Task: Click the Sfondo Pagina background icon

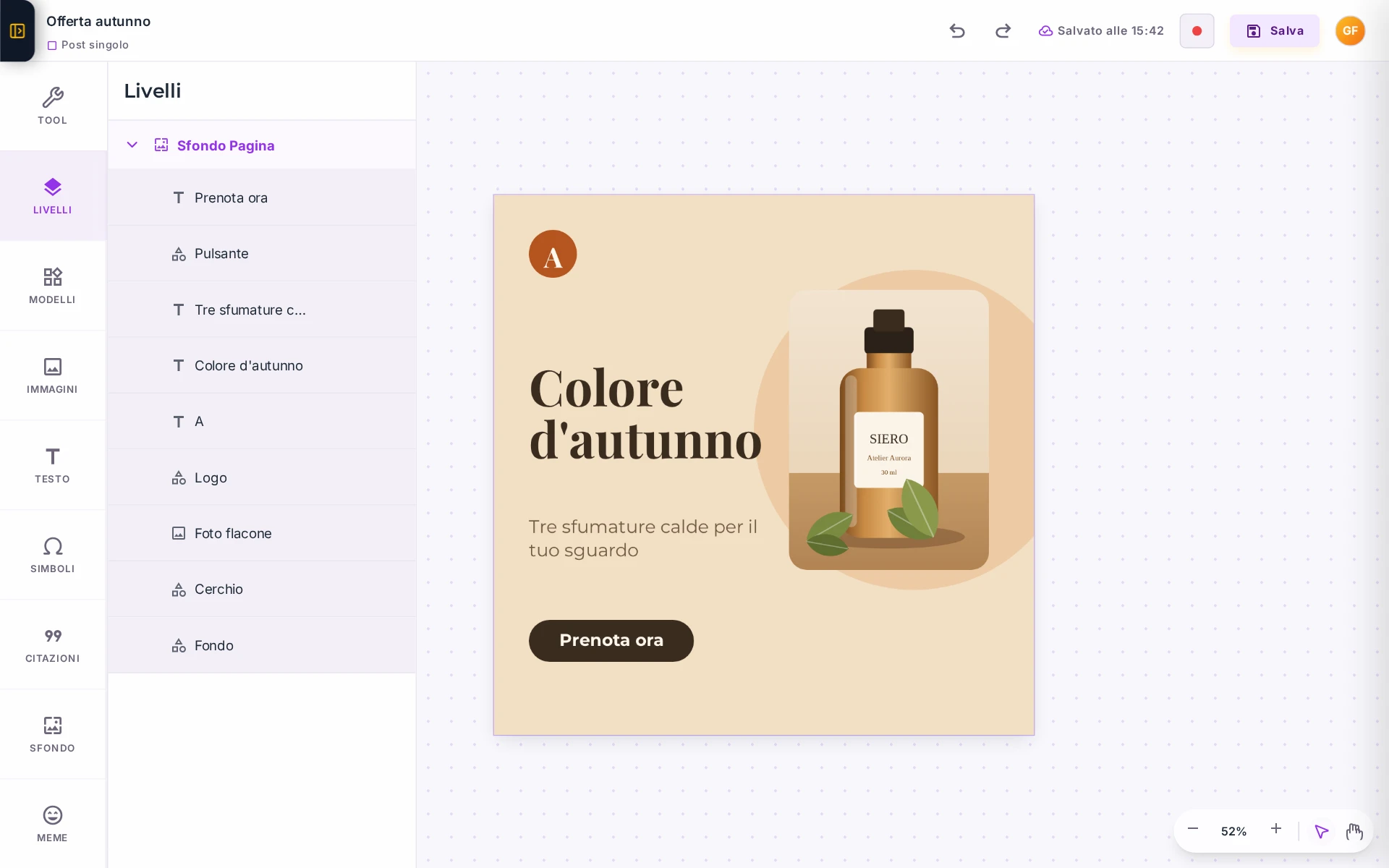Action: pyautogui.click(x=161, y=145)
